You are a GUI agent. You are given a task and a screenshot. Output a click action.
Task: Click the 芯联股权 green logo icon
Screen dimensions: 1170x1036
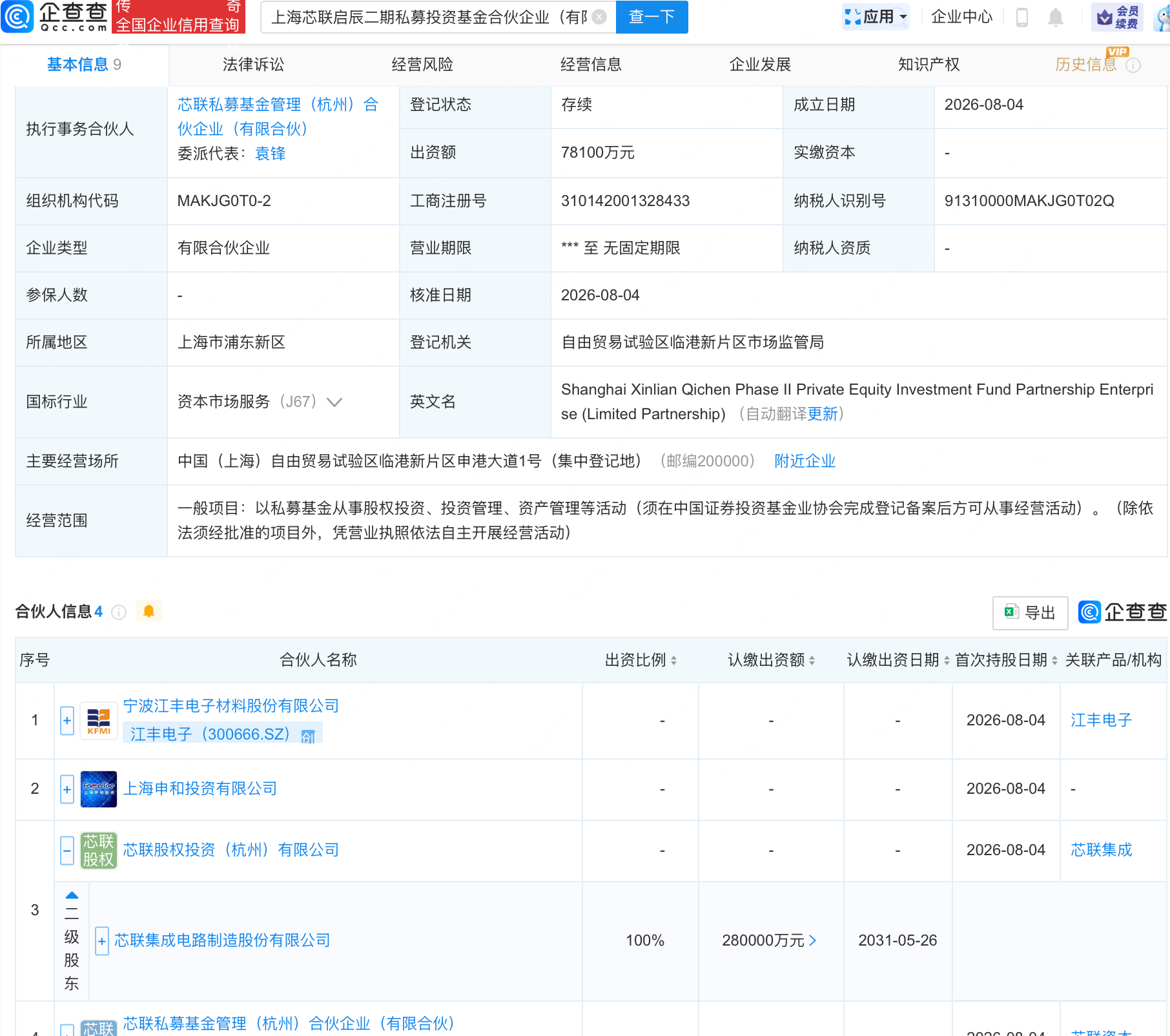[99, 851]
